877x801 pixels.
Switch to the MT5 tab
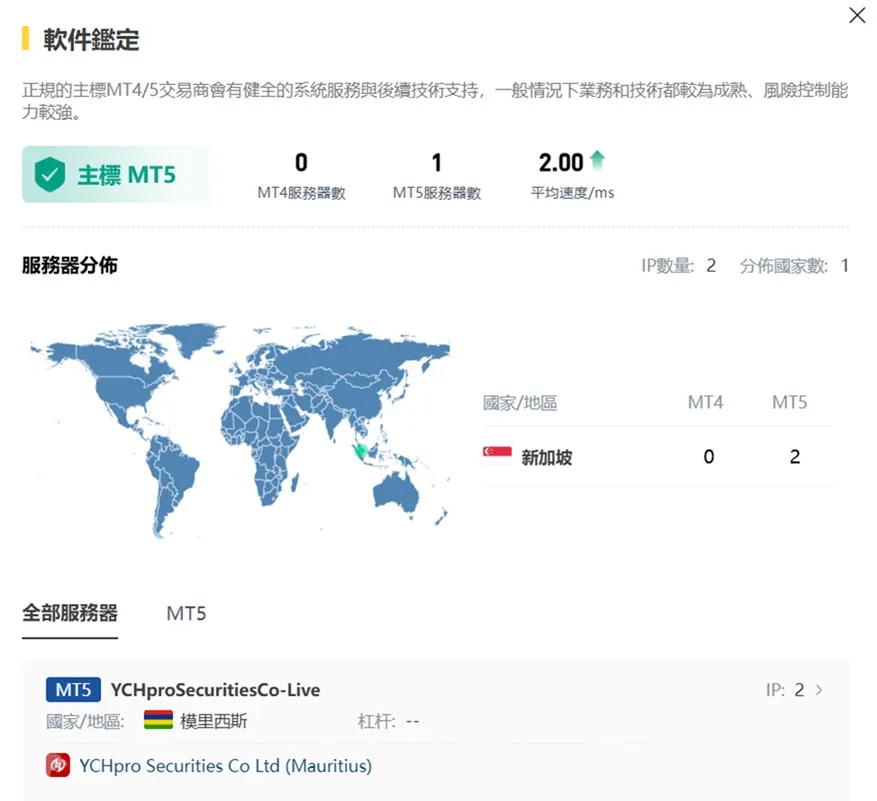pyautogui.click(x=186, y=614)
